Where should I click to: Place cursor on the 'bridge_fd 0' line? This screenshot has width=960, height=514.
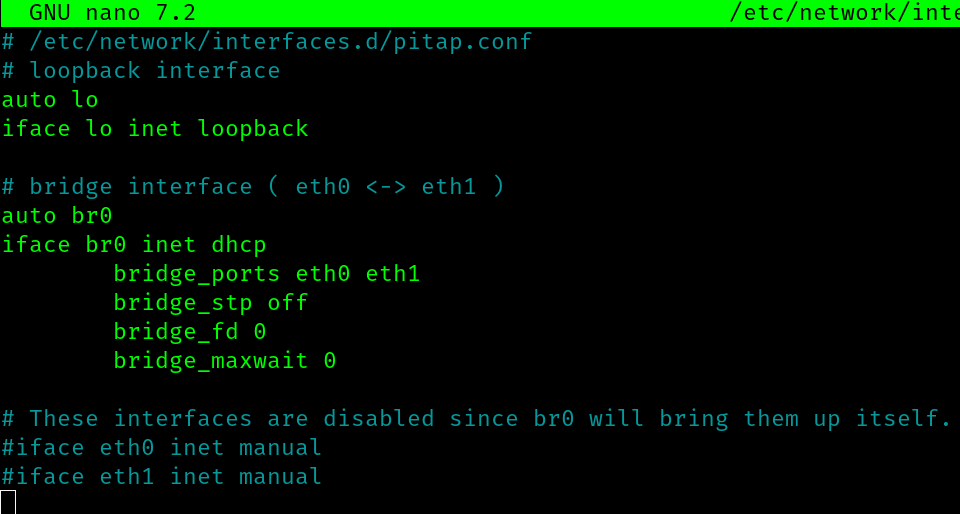[189, 332]
